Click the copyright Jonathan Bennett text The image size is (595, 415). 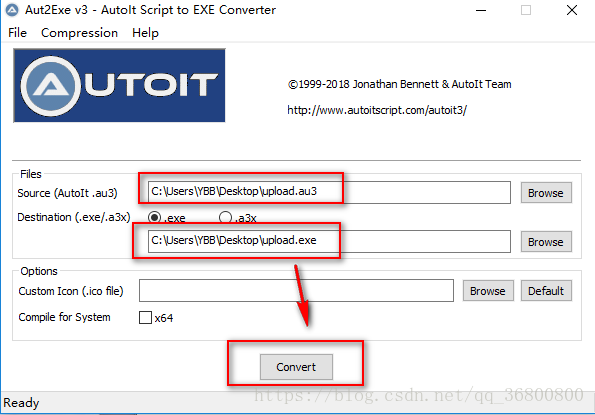point(399,84)
